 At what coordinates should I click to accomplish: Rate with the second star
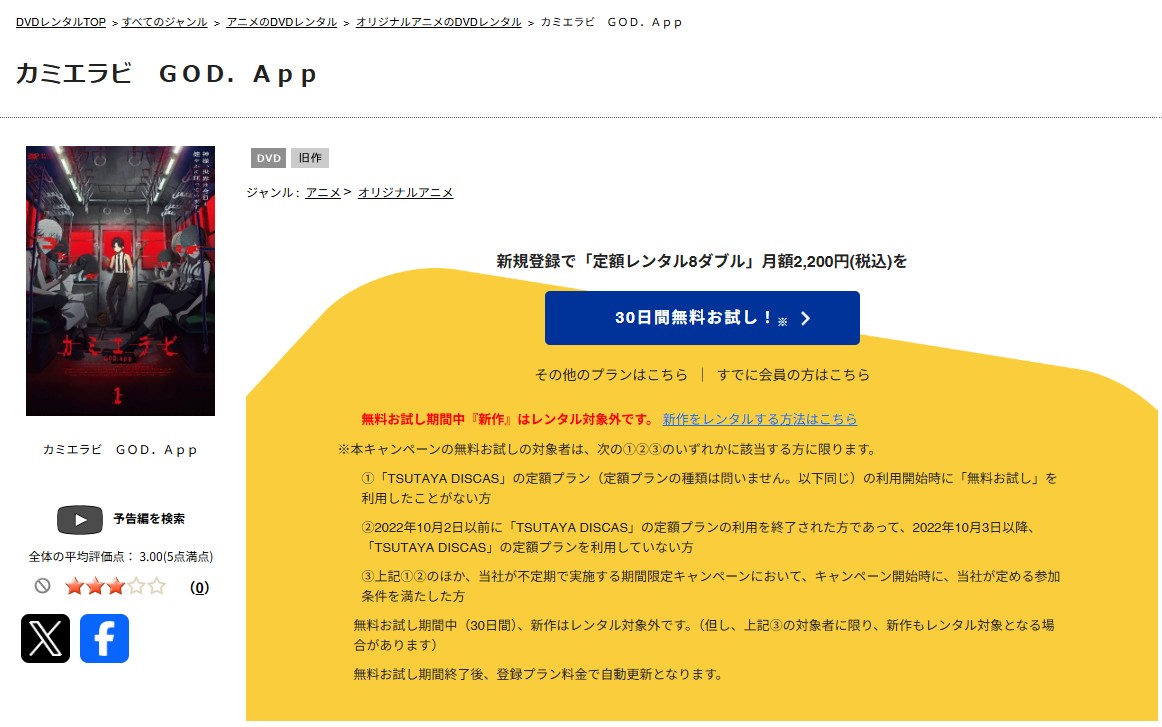tap(96, 587)
